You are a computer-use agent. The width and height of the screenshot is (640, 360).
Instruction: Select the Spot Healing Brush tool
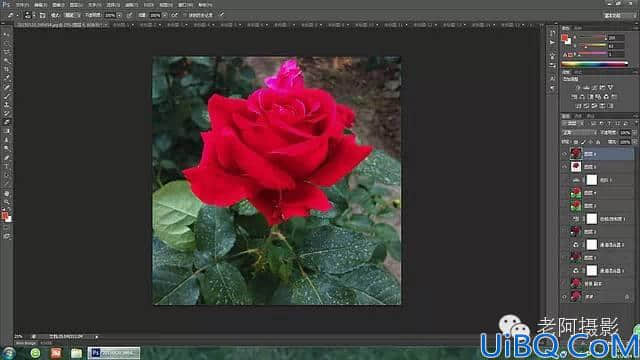click(x=7, y=87)
